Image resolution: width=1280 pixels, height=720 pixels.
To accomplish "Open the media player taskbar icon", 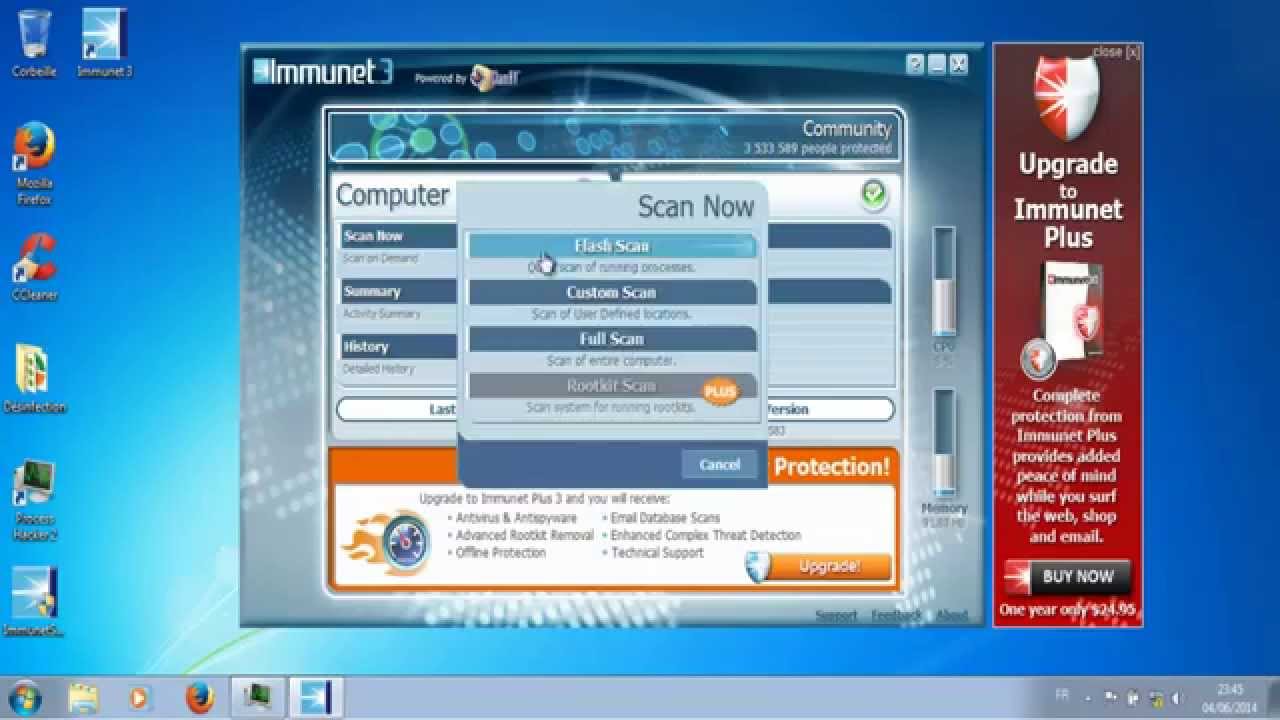I will coord(140,697).
